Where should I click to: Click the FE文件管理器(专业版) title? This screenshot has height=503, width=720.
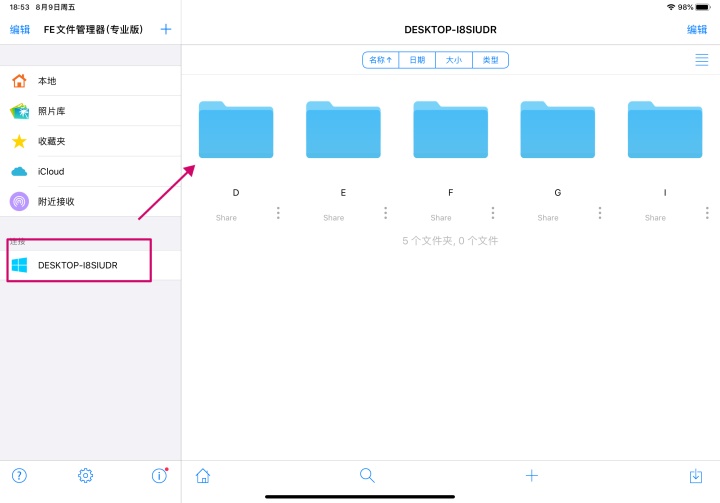click(93, 29)
